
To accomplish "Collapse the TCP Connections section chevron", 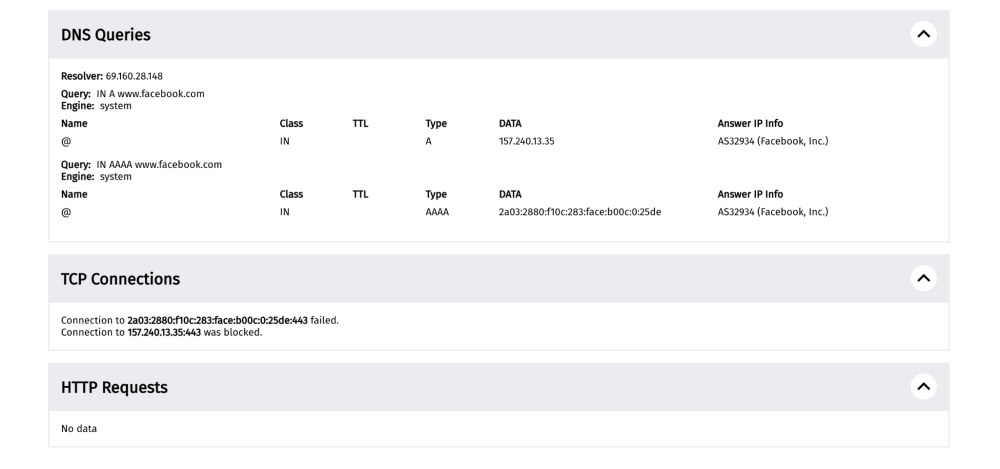I will (924, 279).
